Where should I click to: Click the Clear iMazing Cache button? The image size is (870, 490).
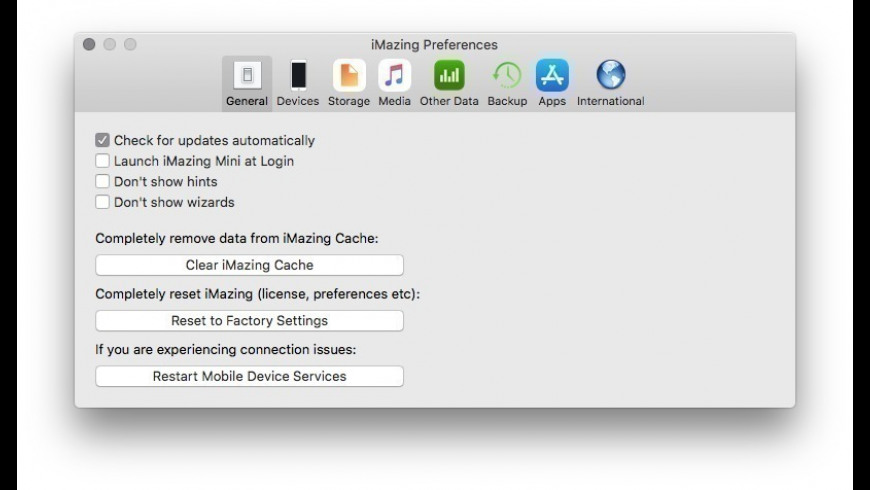(x=249, y=265)
